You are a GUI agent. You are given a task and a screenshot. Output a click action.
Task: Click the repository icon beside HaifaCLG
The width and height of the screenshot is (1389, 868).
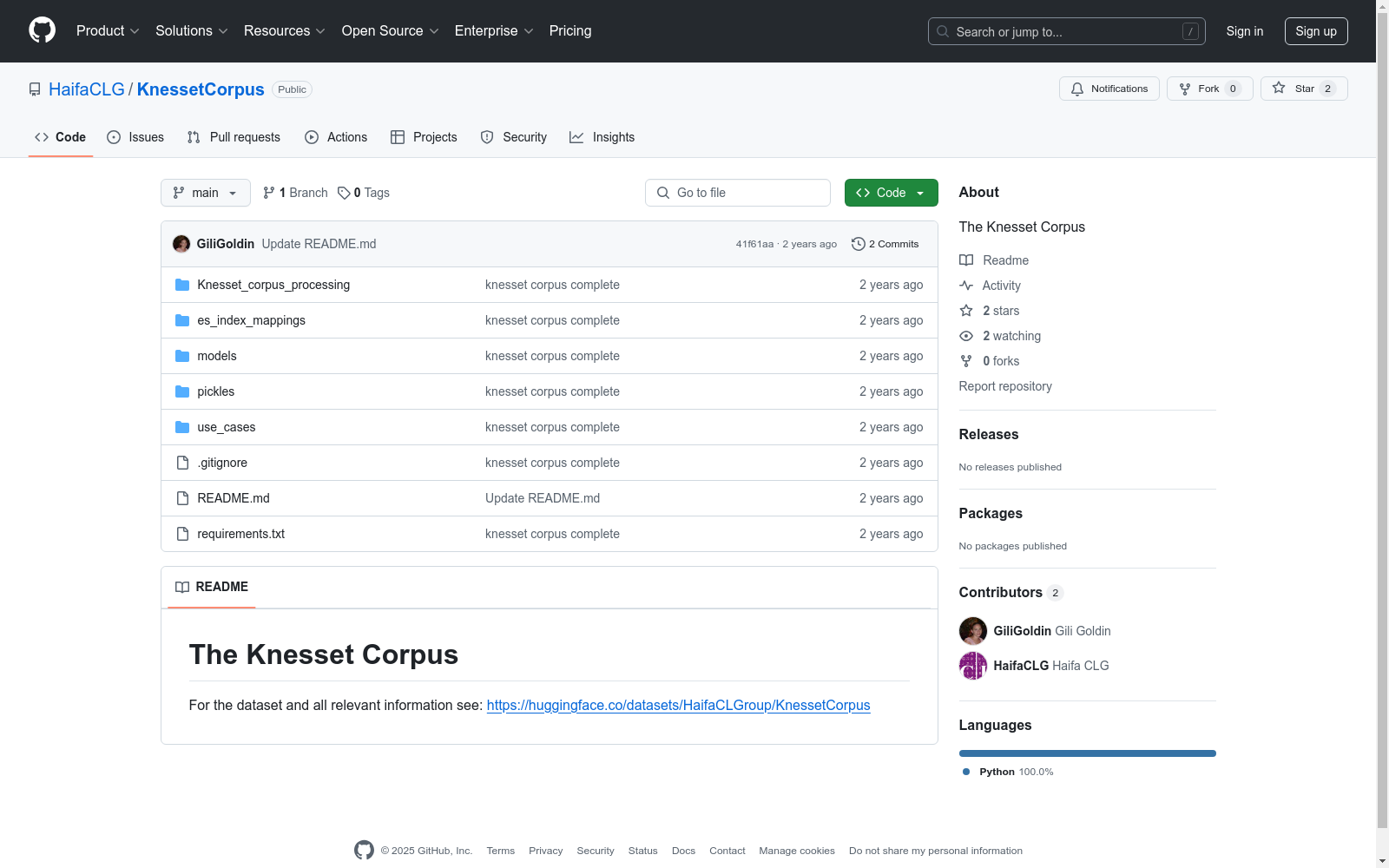(x=35, y=89)
